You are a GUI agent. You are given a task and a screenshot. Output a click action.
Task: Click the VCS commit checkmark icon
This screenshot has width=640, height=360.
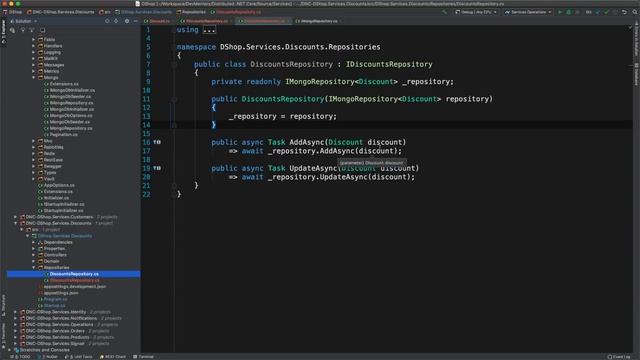[607, 12]
